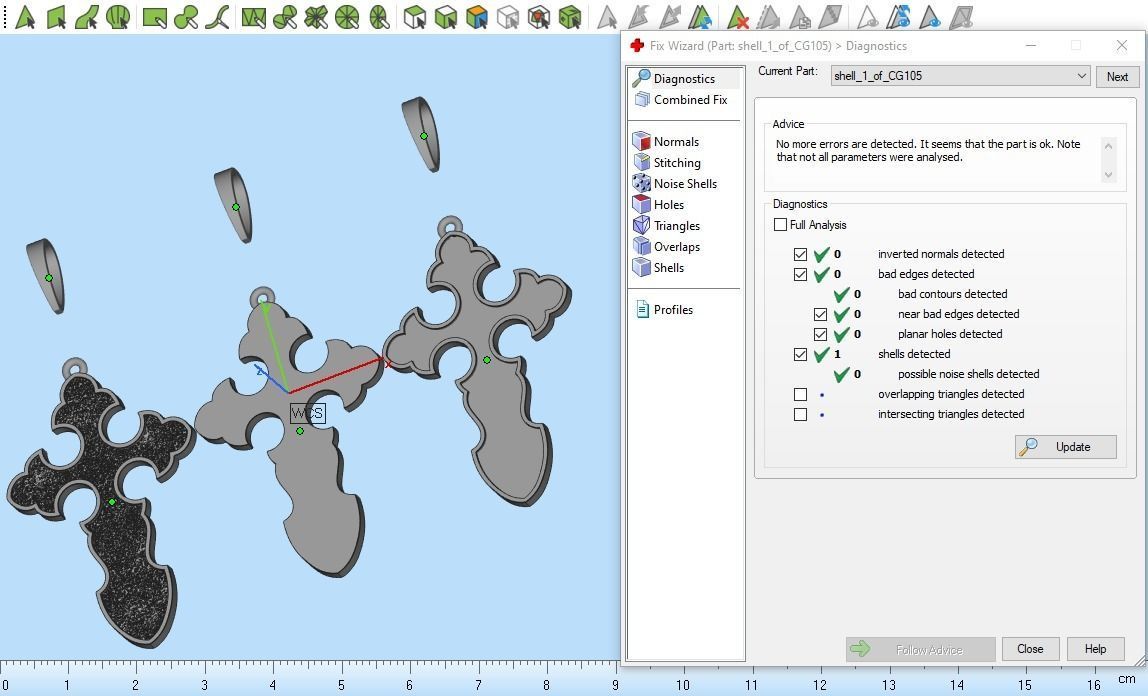1148x696 pixels.
Task: Select the oval mesh pen tool
Action: 379,17
